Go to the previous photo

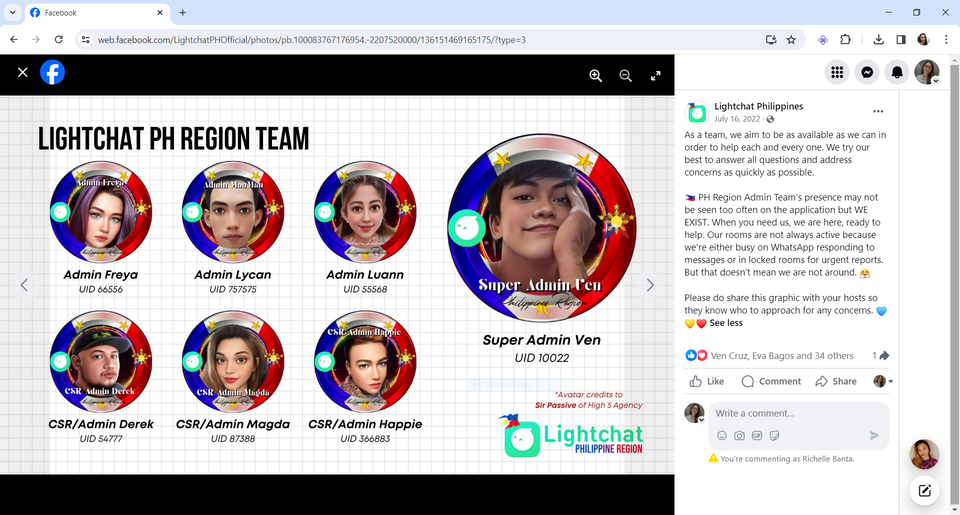tap(24, 285)
